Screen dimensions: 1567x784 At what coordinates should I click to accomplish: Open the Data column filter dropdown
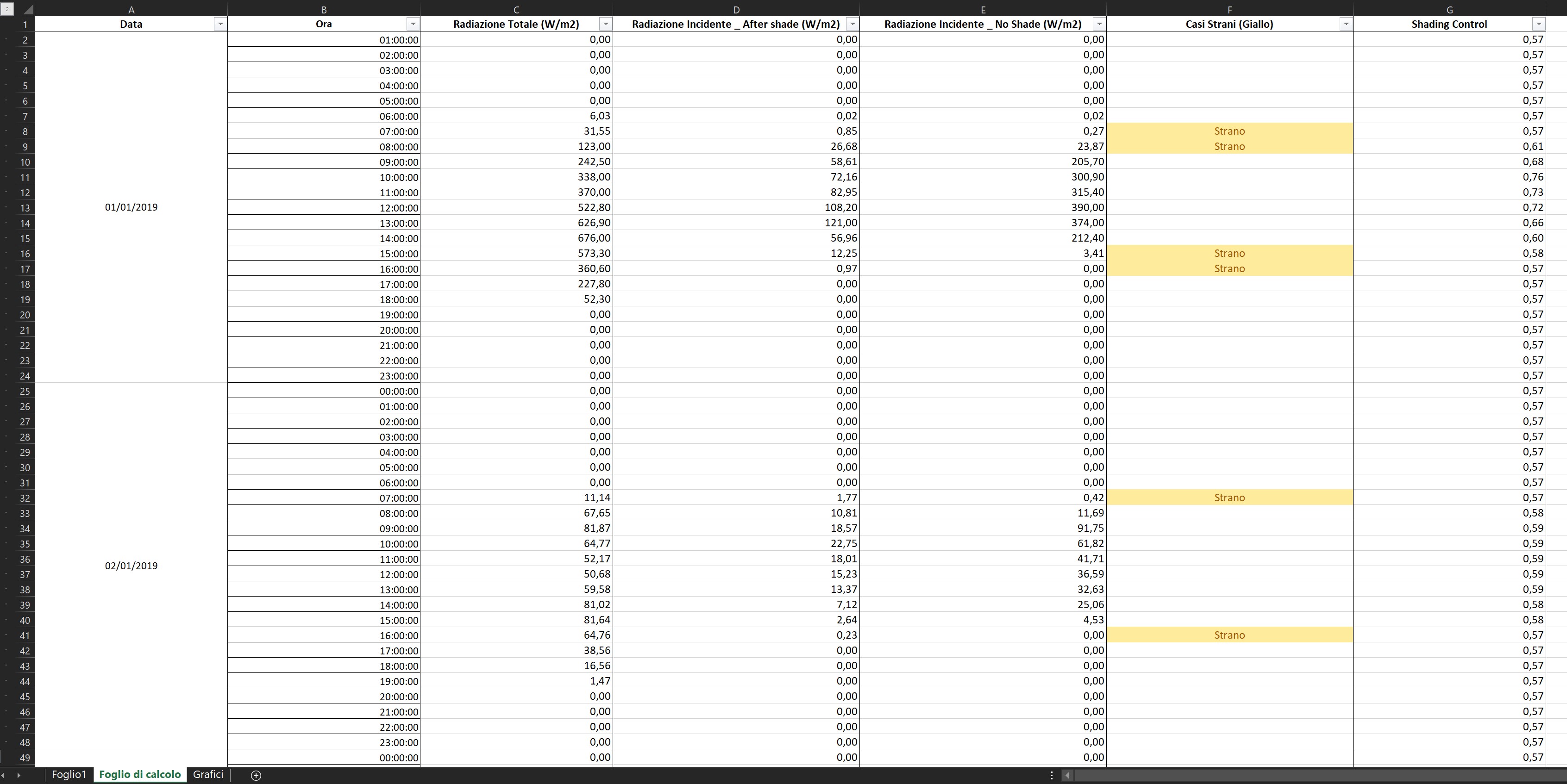click(x=220, y=24)
